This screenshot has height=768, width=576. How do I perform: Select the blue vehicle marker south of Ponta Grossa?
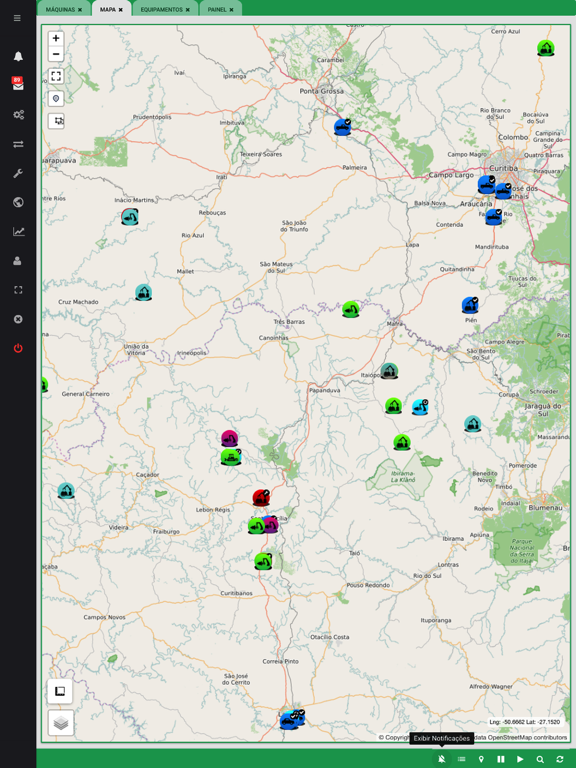click(x=342, y=127)
